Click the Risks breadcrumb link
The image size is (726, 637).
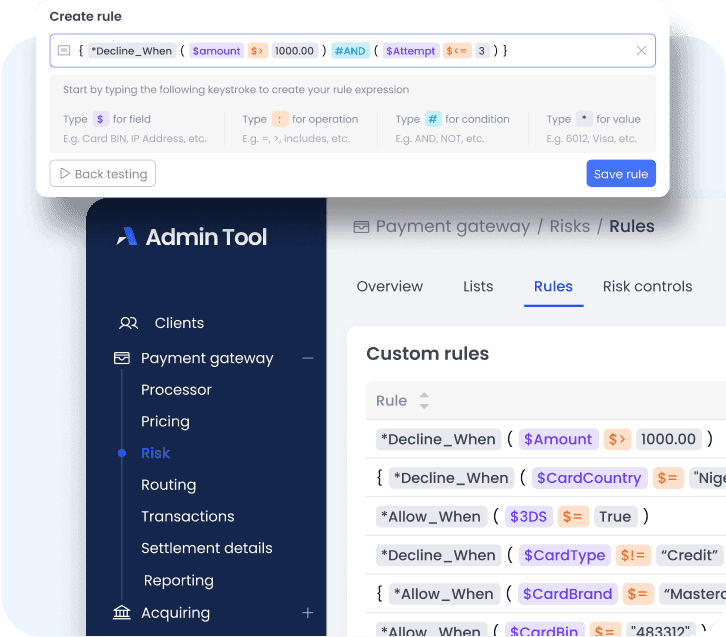(x=570, y=226)
